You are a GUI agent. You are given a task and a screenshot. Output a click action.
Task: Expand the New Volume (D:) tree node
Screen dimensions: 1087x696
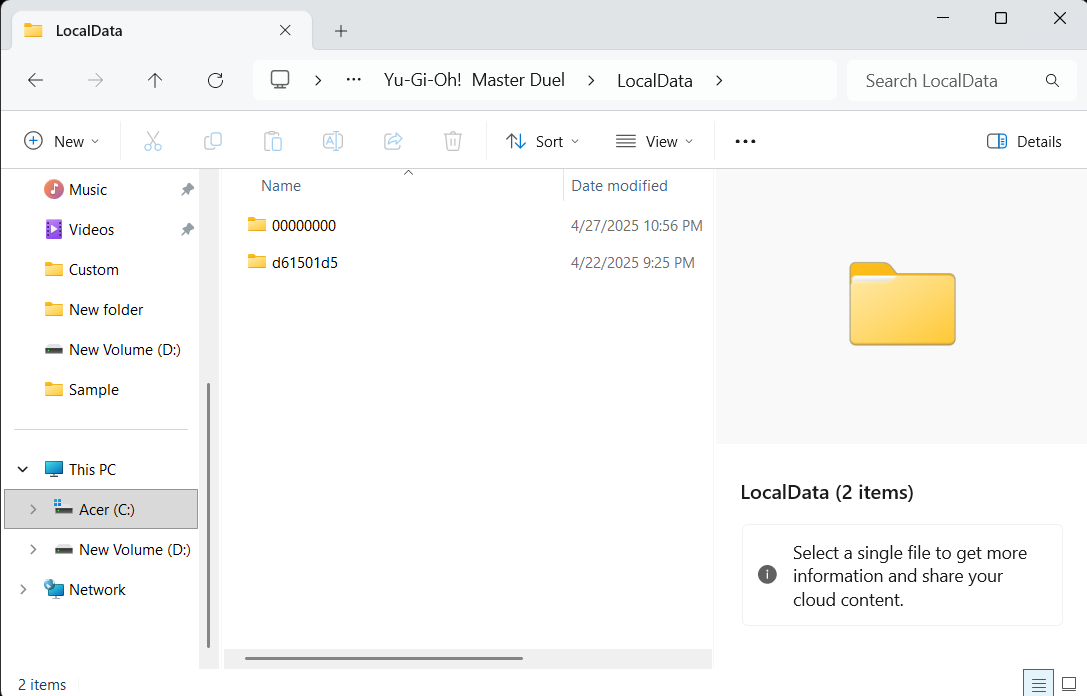click(x=33, y=550)
